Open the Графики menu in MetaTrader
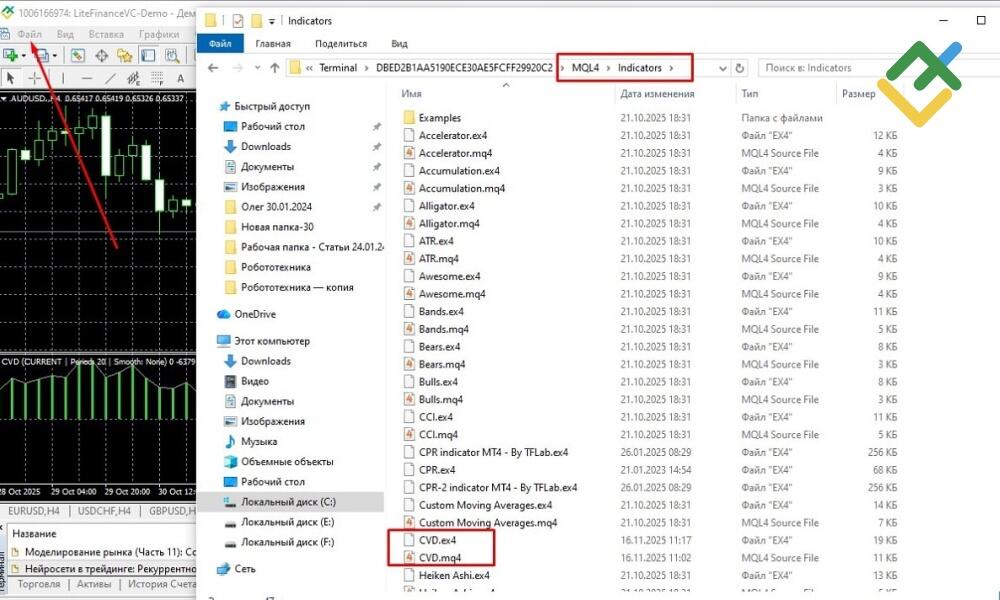 pyautogui.click(x=159, y=34)
